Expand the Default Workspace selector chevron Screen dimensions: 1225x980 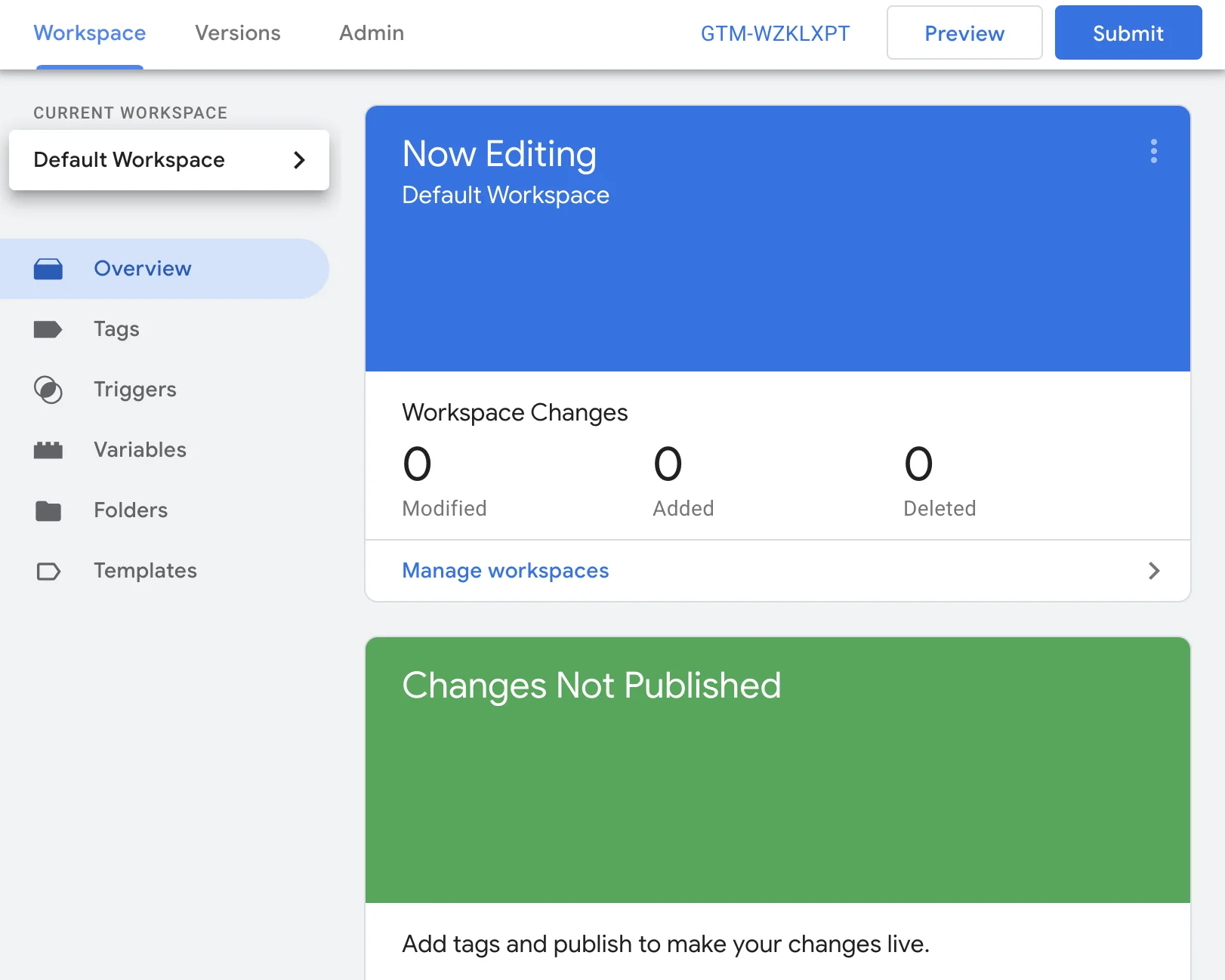(x=299, y=160)
